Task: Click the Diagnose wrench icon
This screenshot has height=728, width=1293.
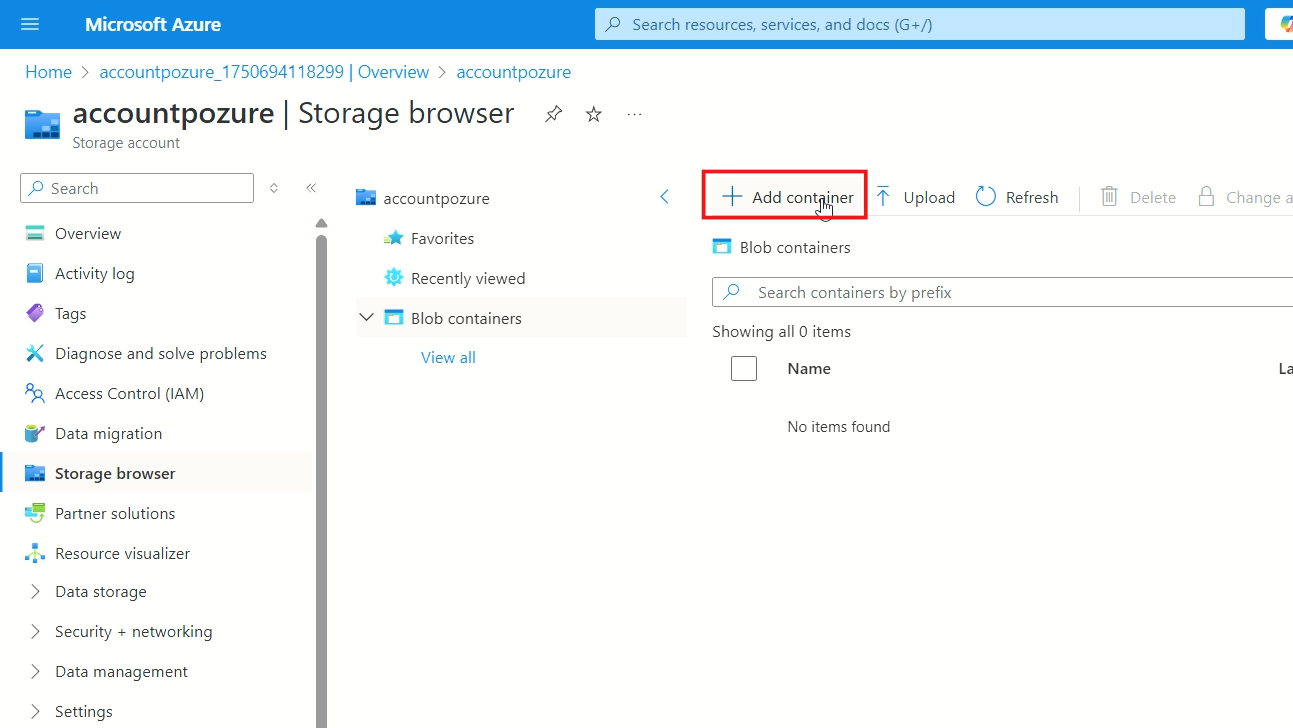Action: pos(35,353)
